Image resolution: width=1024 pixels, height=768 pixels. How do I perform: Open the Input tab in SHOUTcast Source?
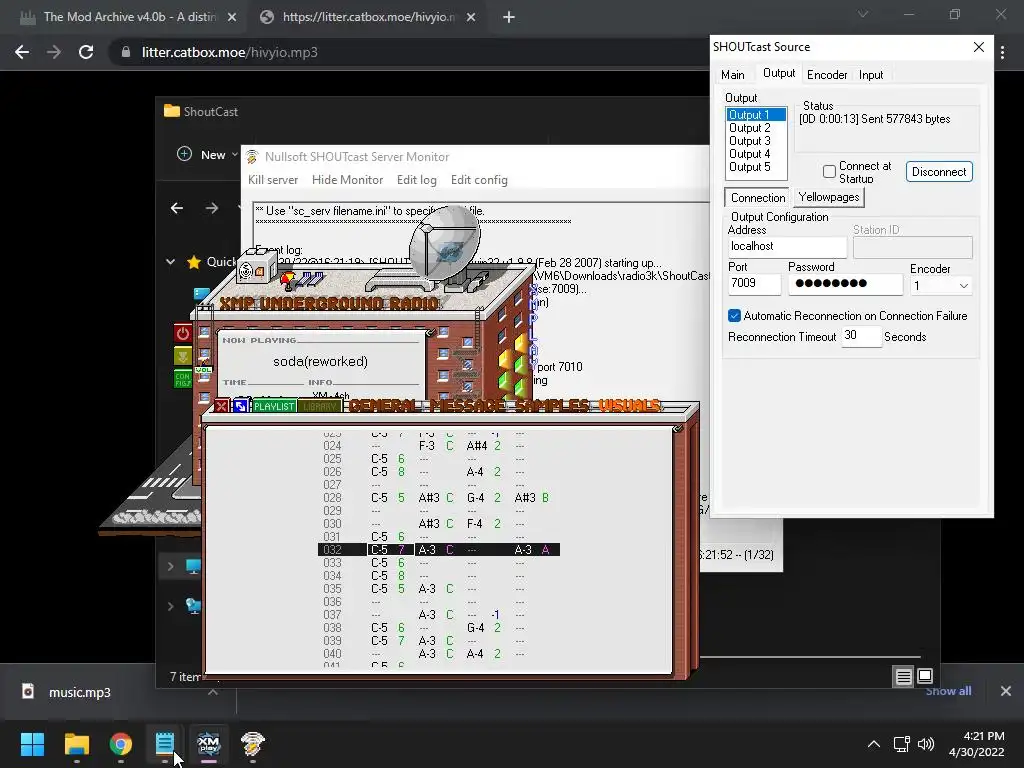871,75
